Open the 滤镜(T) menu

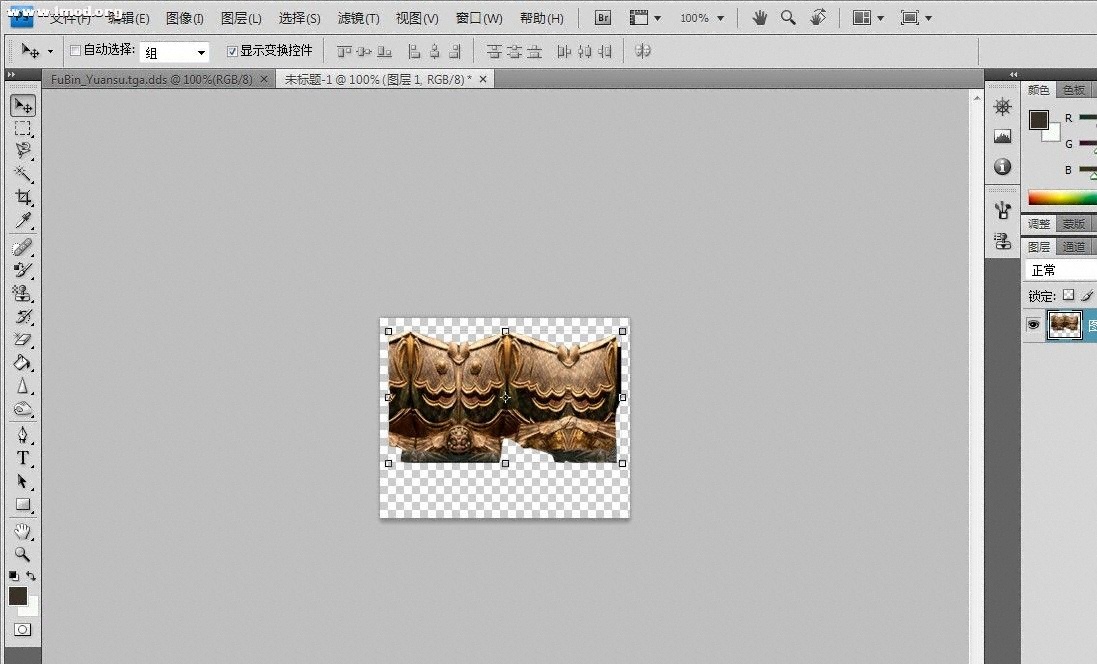(x=358, y=18)
